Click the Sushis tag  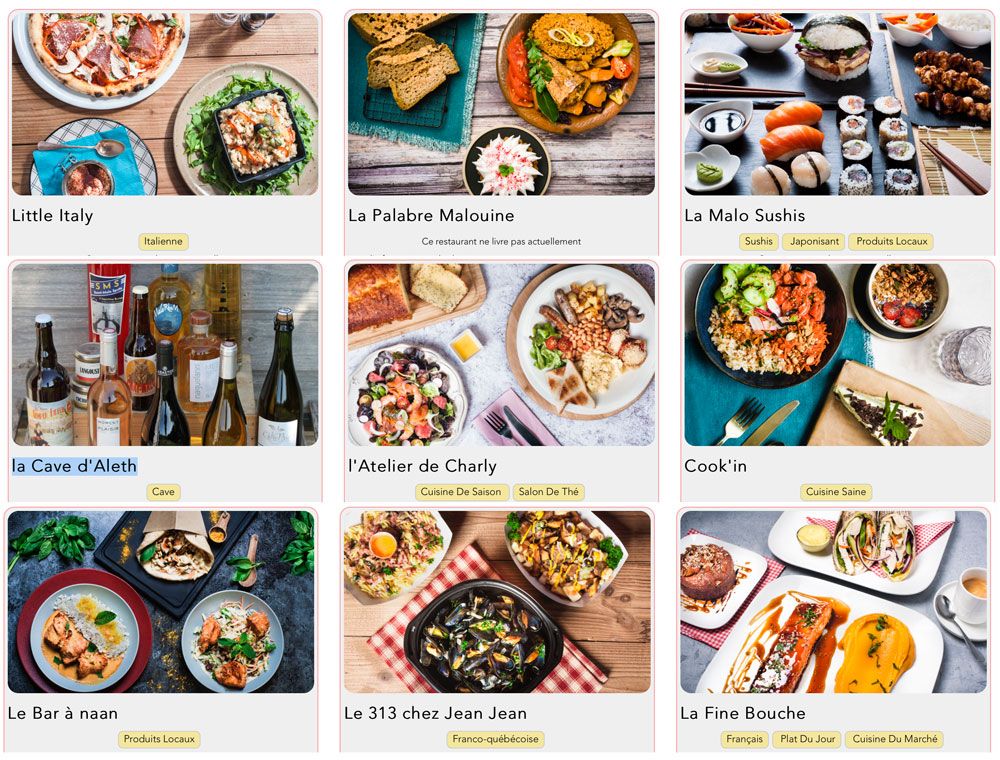click(x=759, y=242)
